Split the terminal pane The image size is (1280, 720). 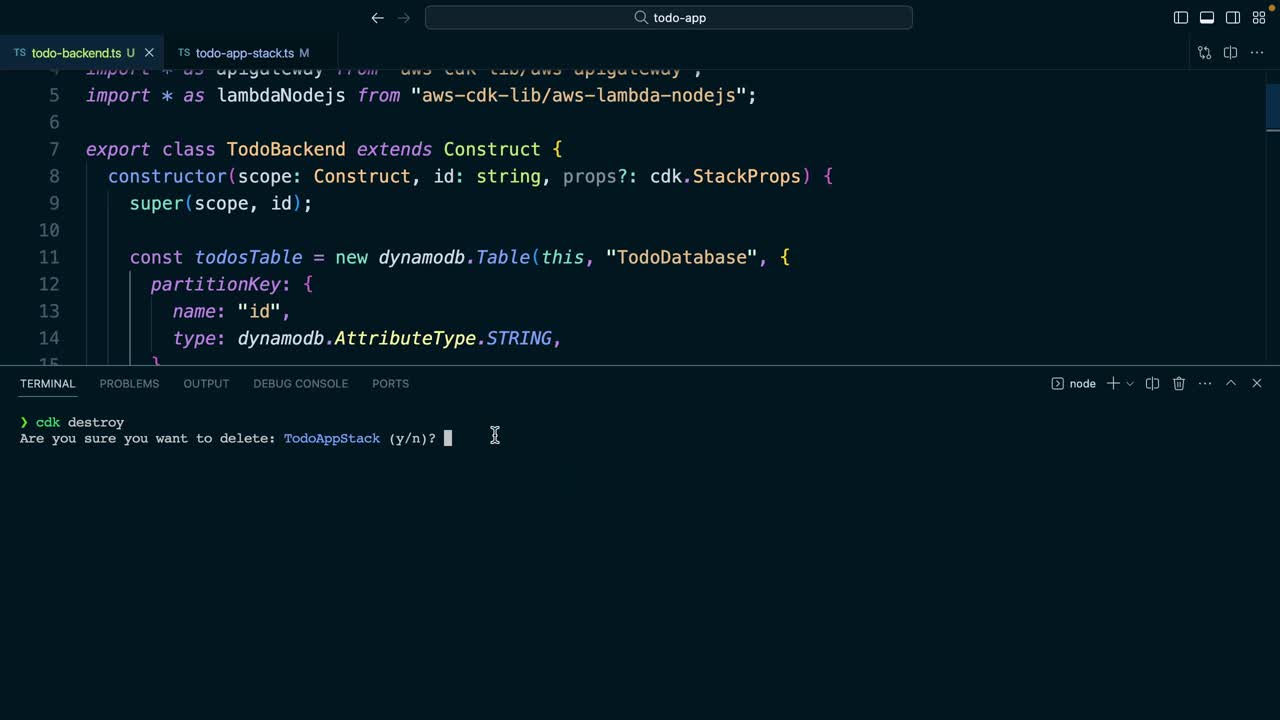coord(1152,384)
